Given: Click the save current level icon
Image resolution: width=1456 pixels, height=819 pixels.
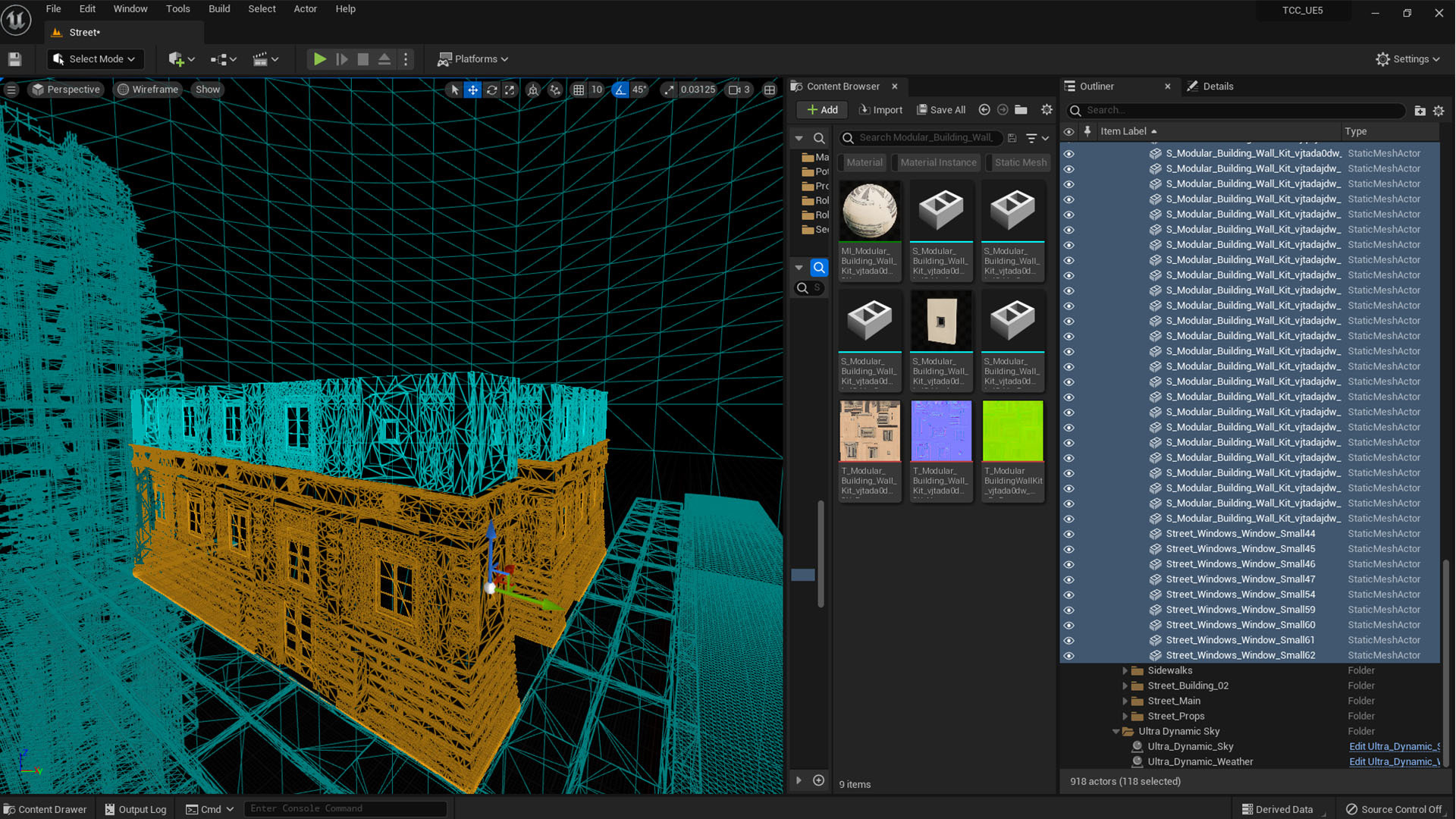Looking at the screenshot, I should click(14, 59).
